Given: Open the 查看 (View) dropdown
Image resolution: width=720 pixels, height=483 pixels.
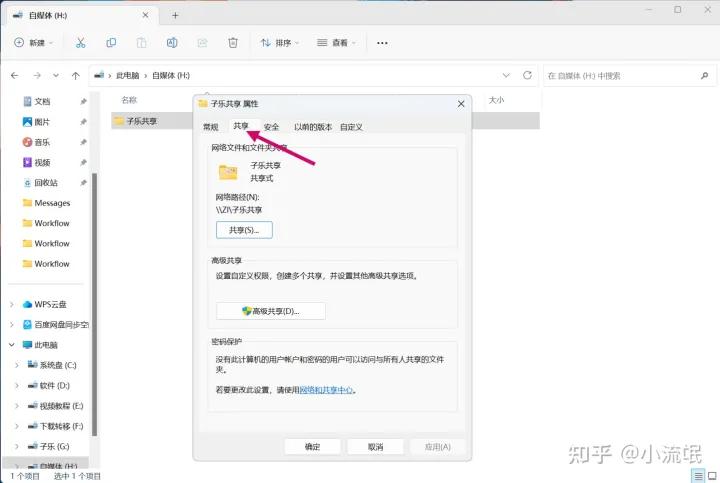Looking at the screenshot, I should 337,43.
